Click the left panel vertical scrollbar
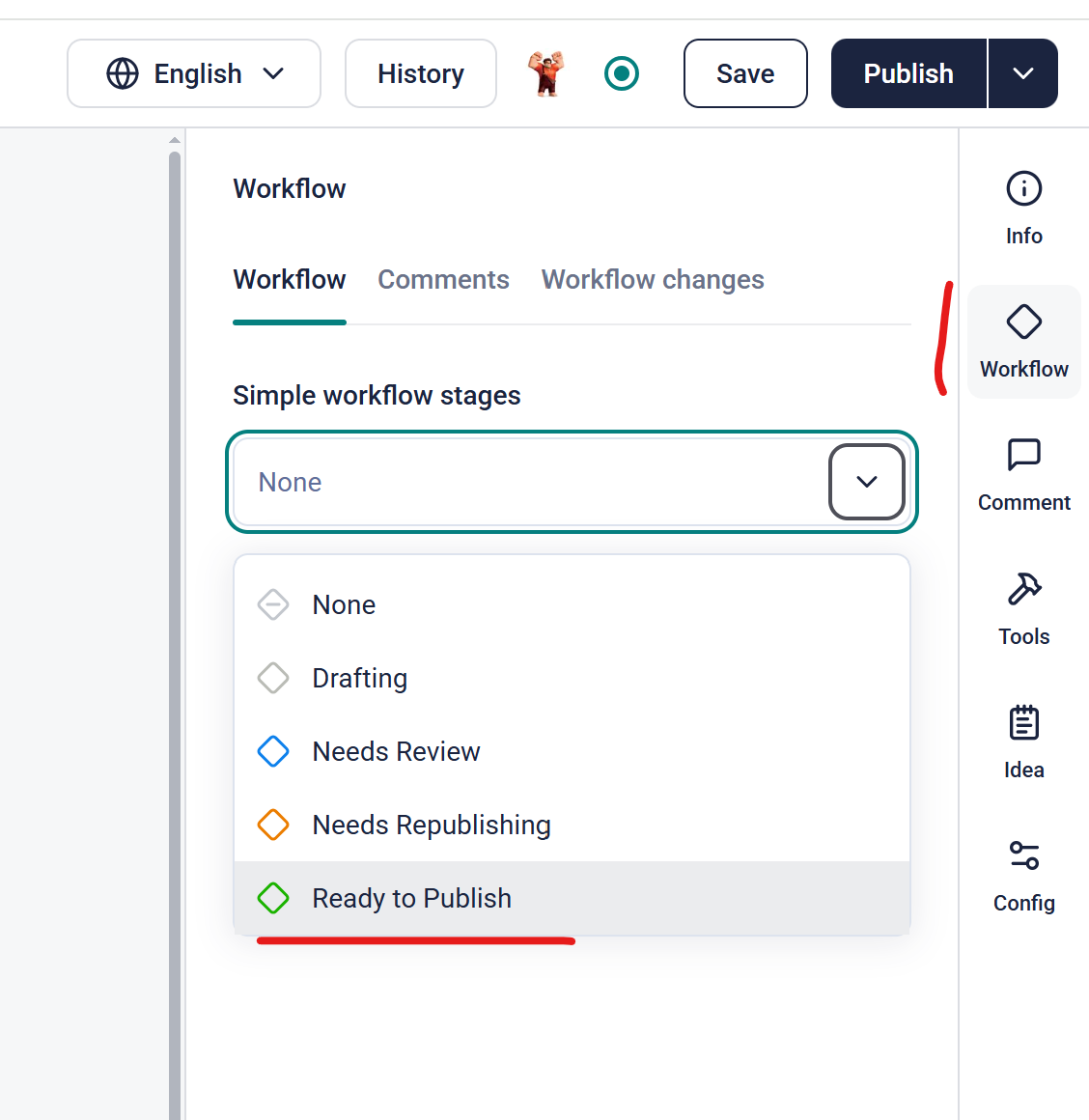Image resolution: width=1089 pixels, height=1120 pixels. coord(175,579)
